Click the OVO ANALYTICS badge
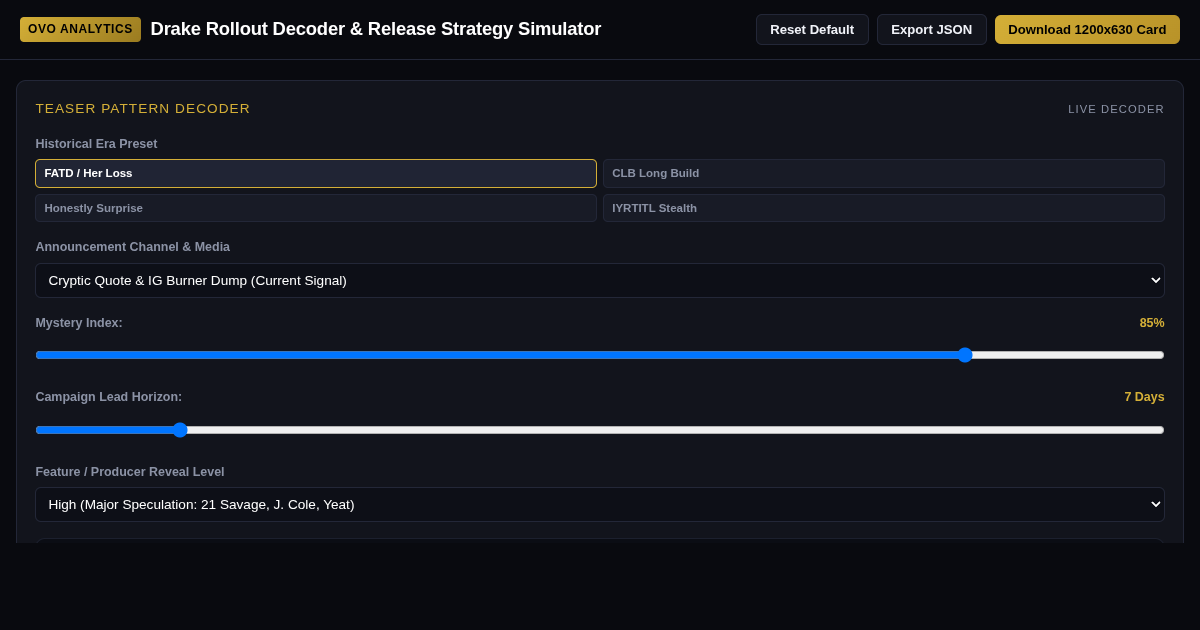Screen dimensions: 1200x630 tap(80, 29)
